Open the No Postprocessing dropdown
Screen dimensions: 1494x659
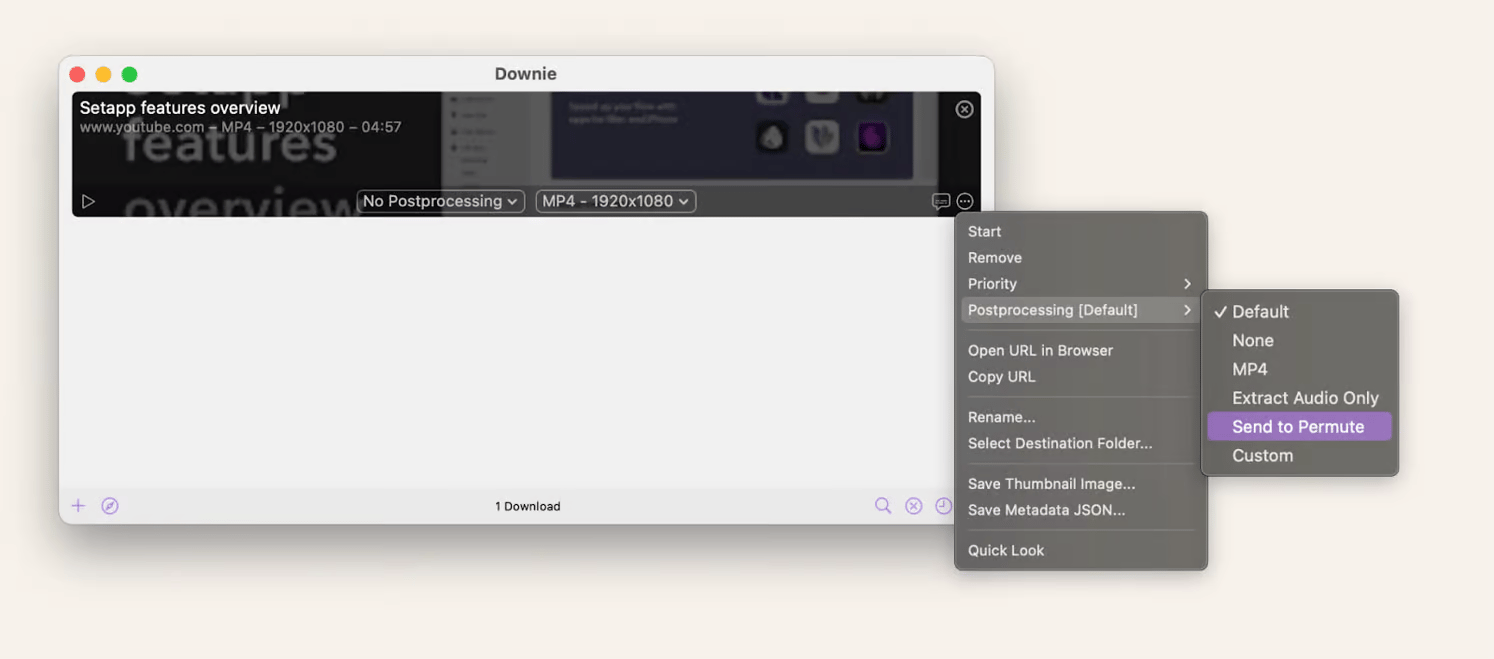pyautogui.click(x=440, y=201)
